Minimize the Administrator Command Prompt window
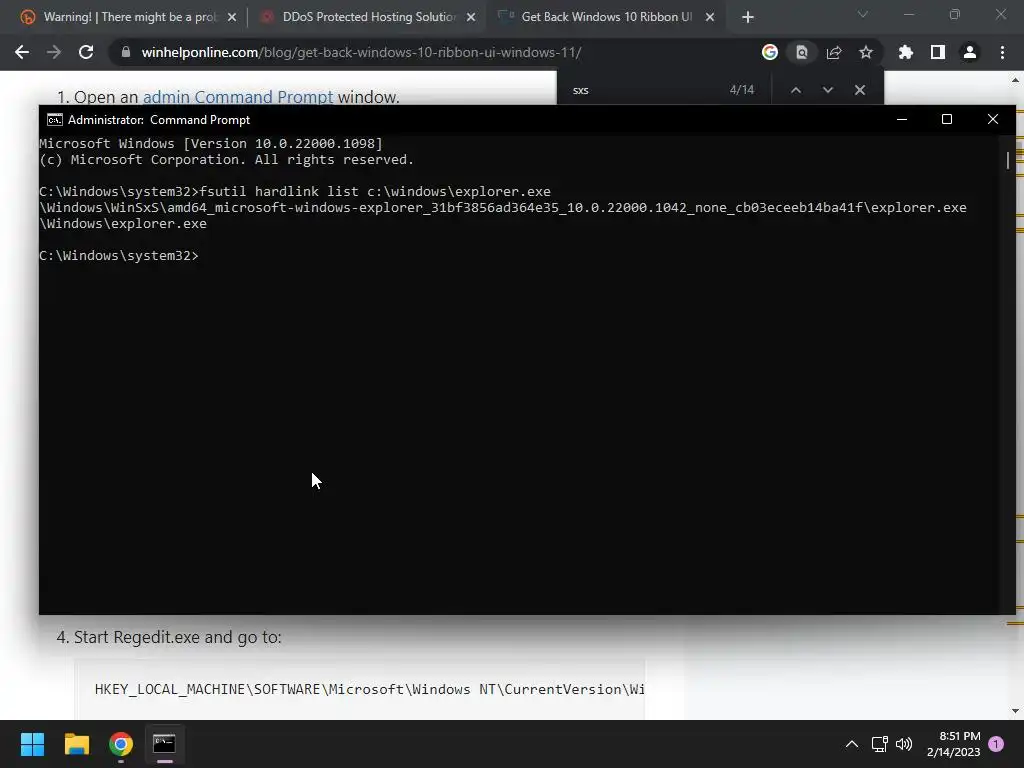Viewport: 1024px width, 768px height. click(902, 120)
